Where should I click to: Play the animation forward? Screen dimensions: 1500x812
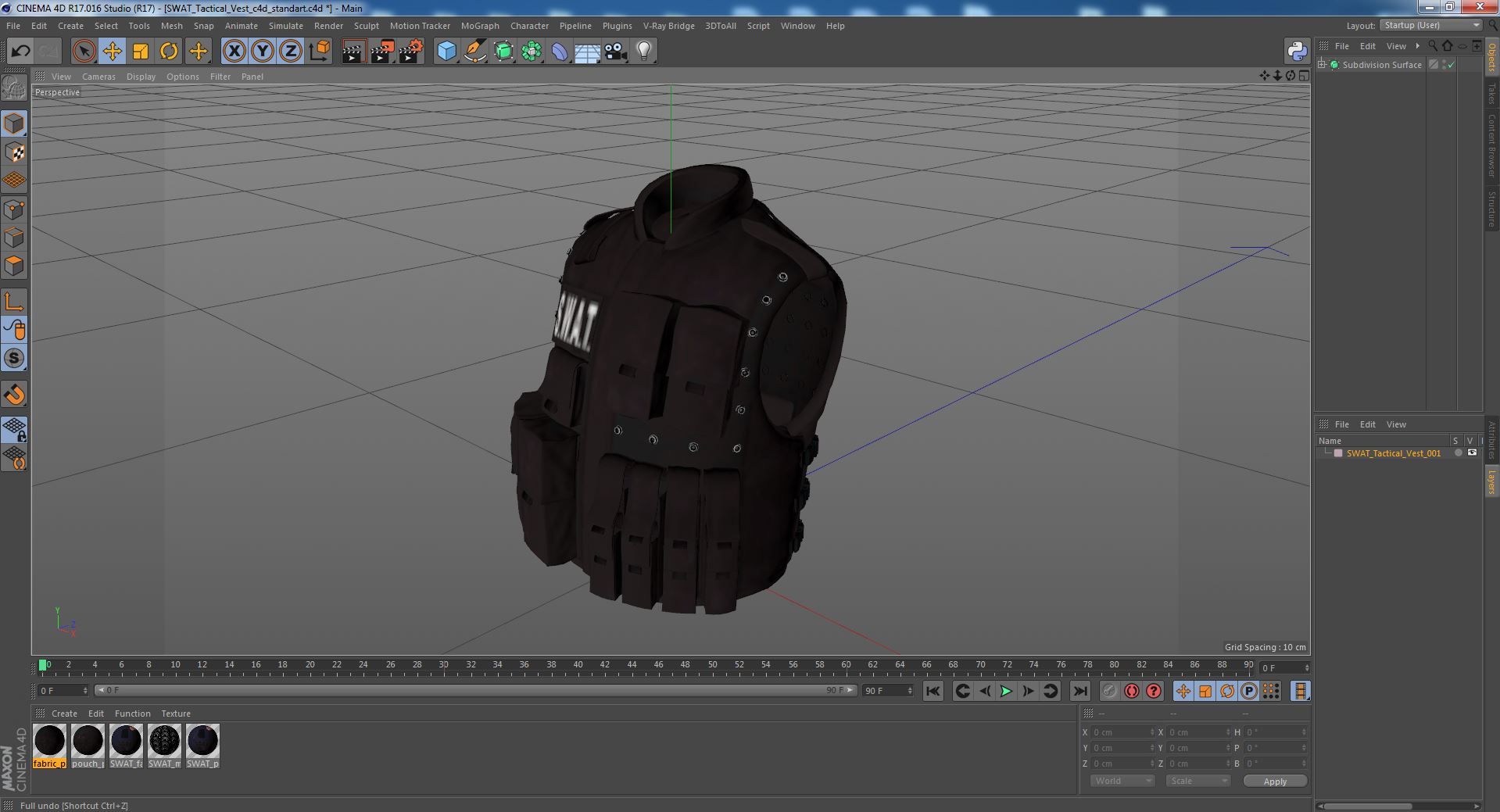[x=1006, y=691]
